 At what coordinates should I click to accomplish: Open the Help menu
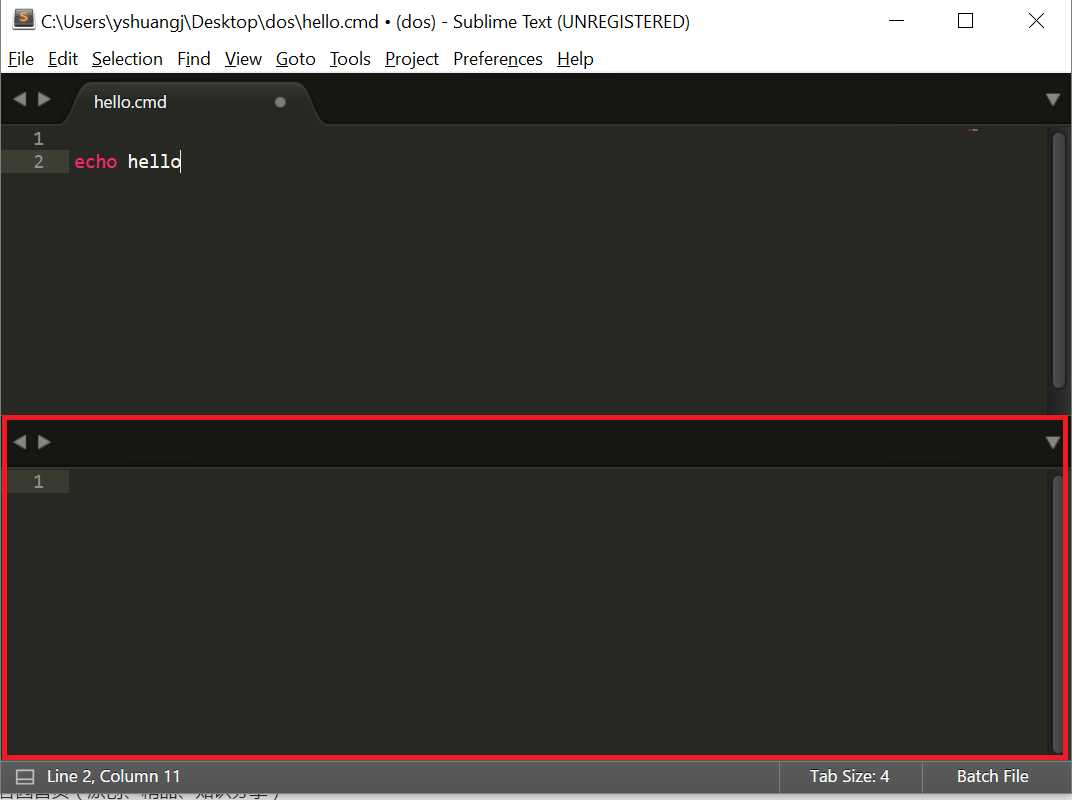[x=575, y=59]
